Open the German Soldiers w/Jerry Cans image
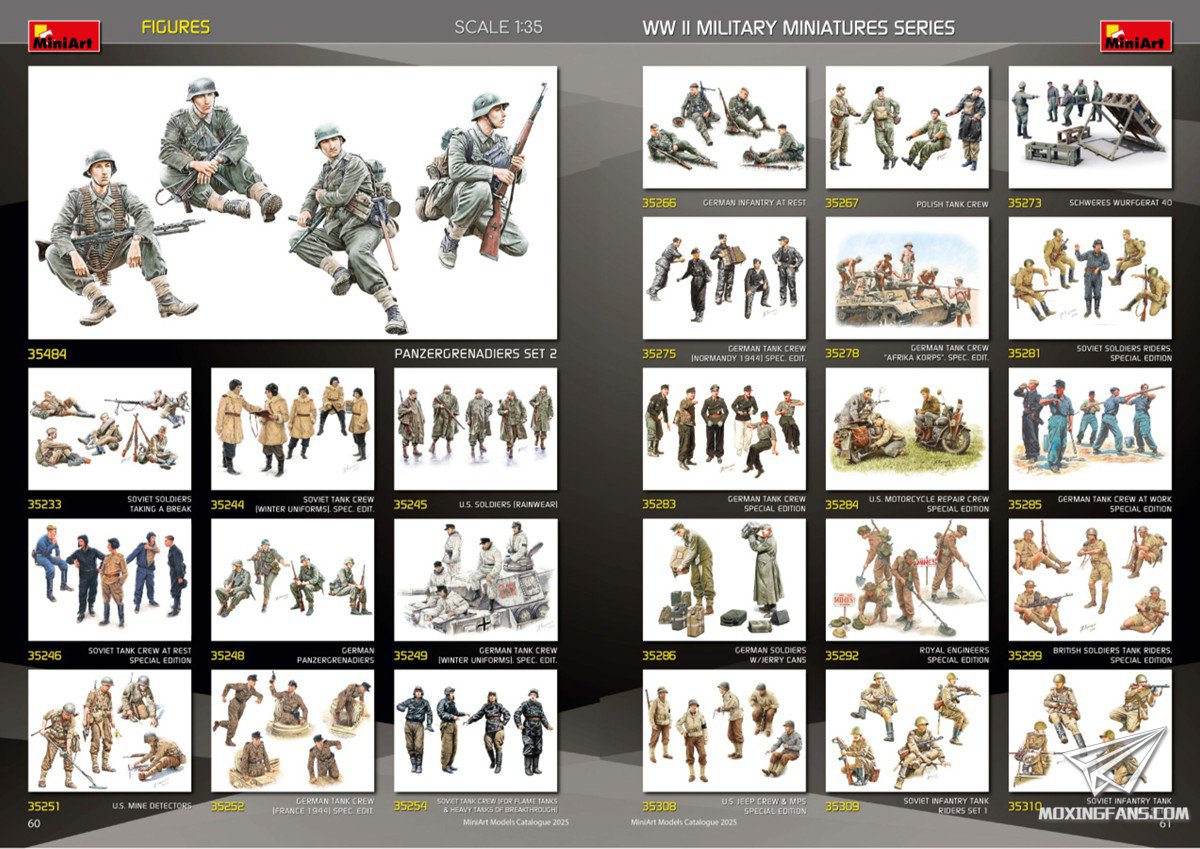This screenshot has width=1200, height=849. 724,580
